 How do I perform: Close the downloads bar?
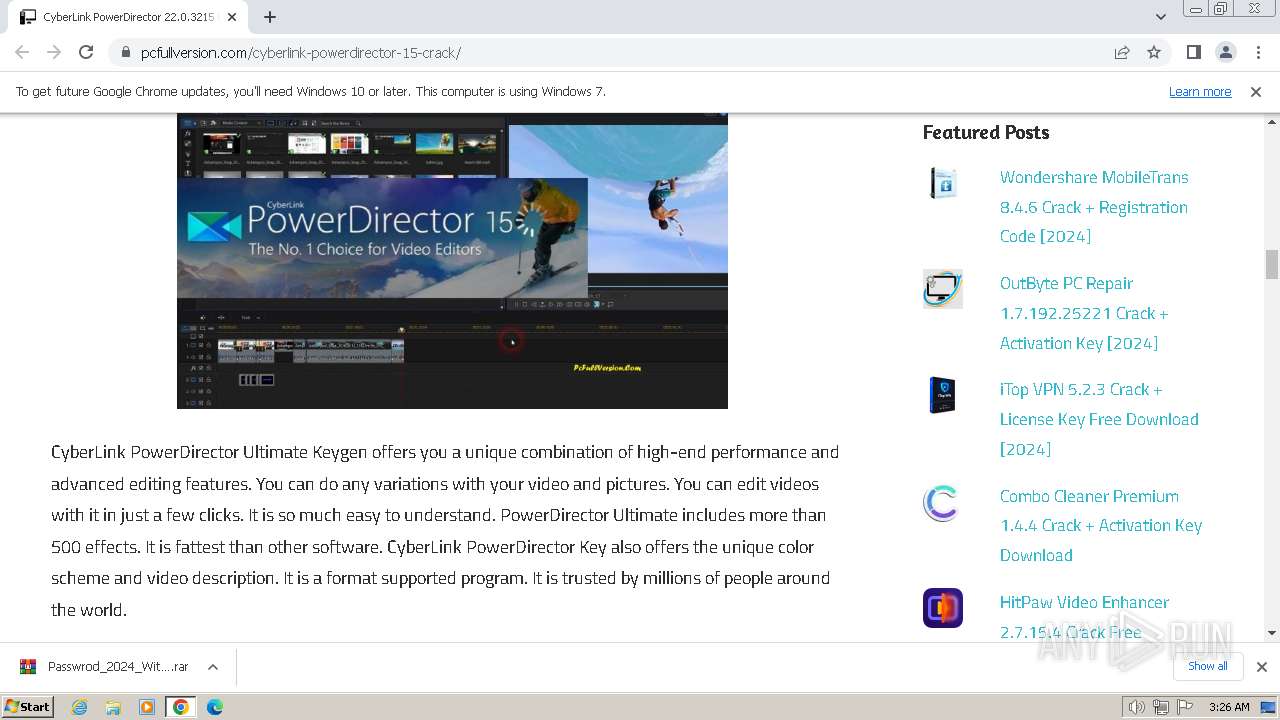(1262, 667)
